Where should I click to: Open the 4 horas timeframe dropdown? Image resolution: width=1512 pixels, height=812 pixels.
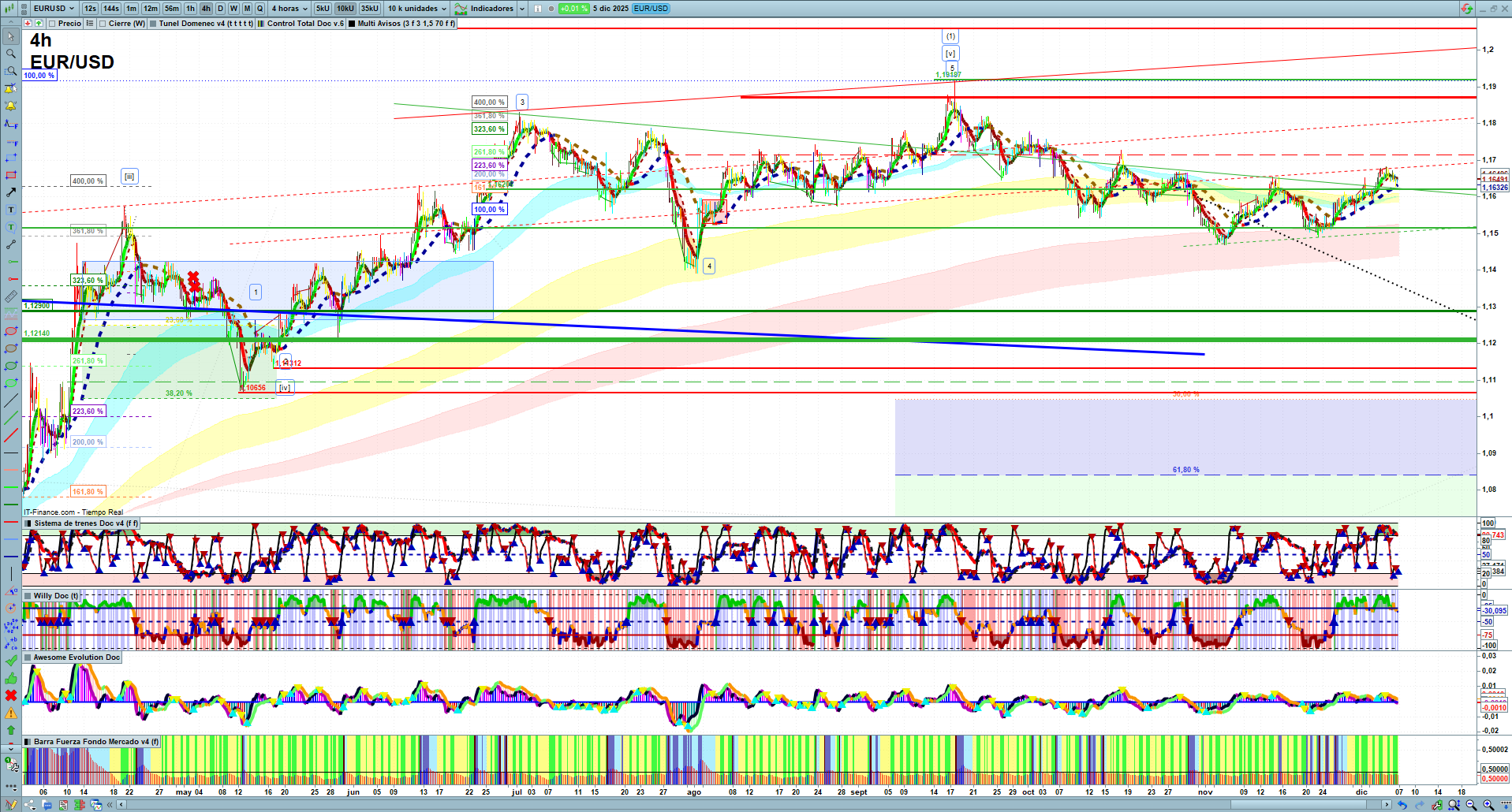[x=289, y=9]
